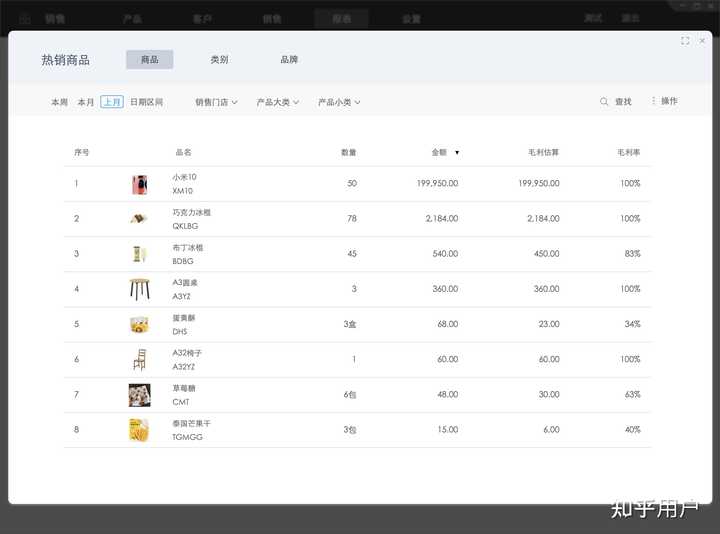Click the 40% margin cell

[x=632, y=430]
